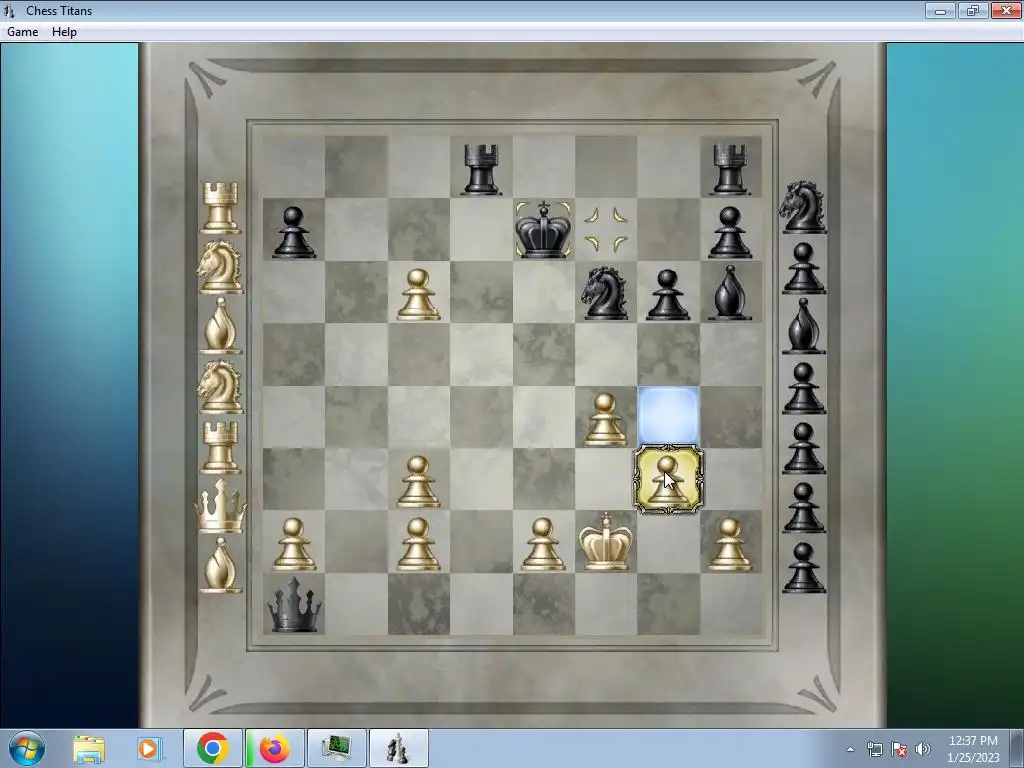This screenshot has width=1024, height=768.
Task: Open Windows Explorer from the taskbar
Action: pos(89,748)
